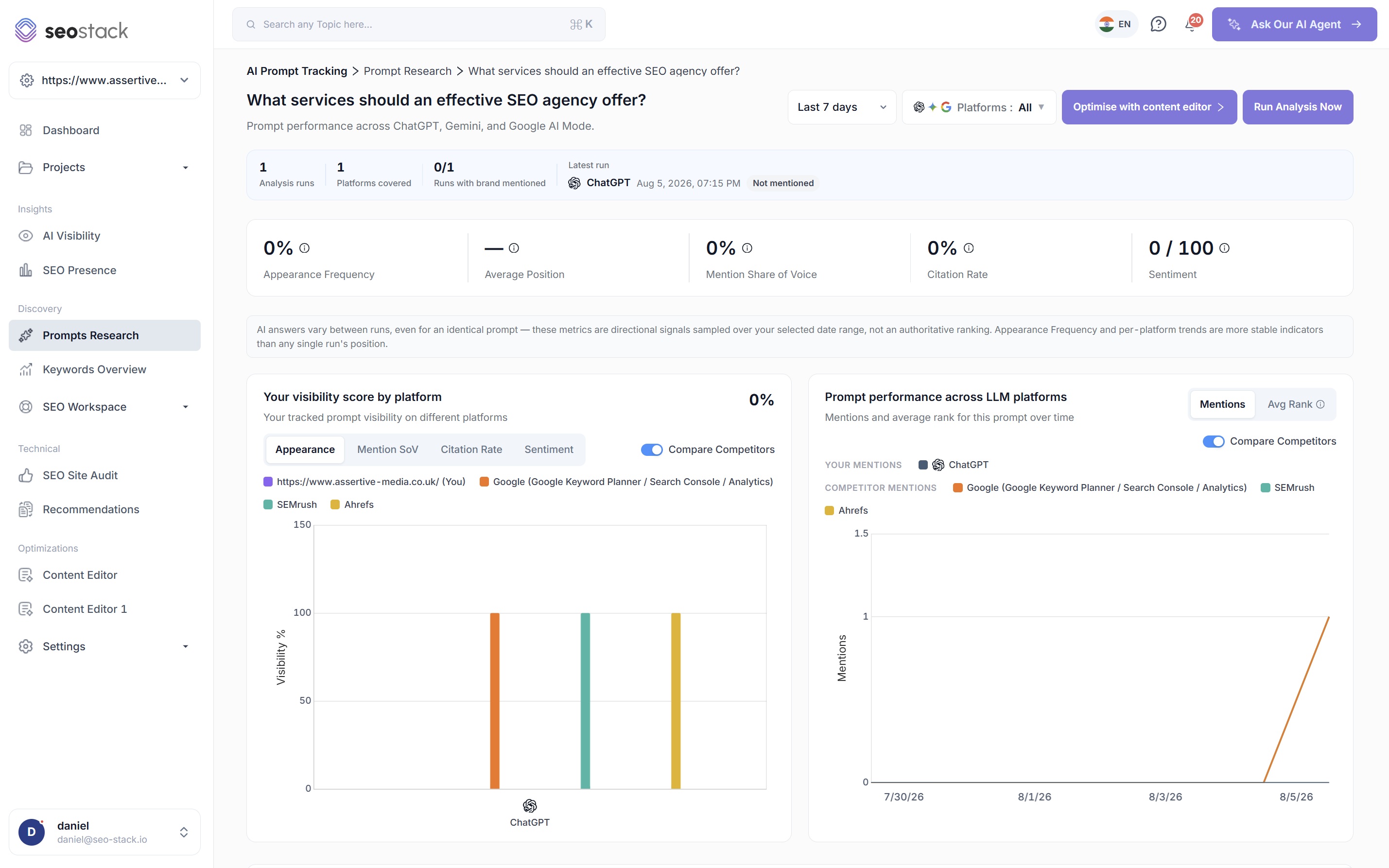Select the Avg Rank tab
Screen dimensions: 1389x868
coord(1295,404)
